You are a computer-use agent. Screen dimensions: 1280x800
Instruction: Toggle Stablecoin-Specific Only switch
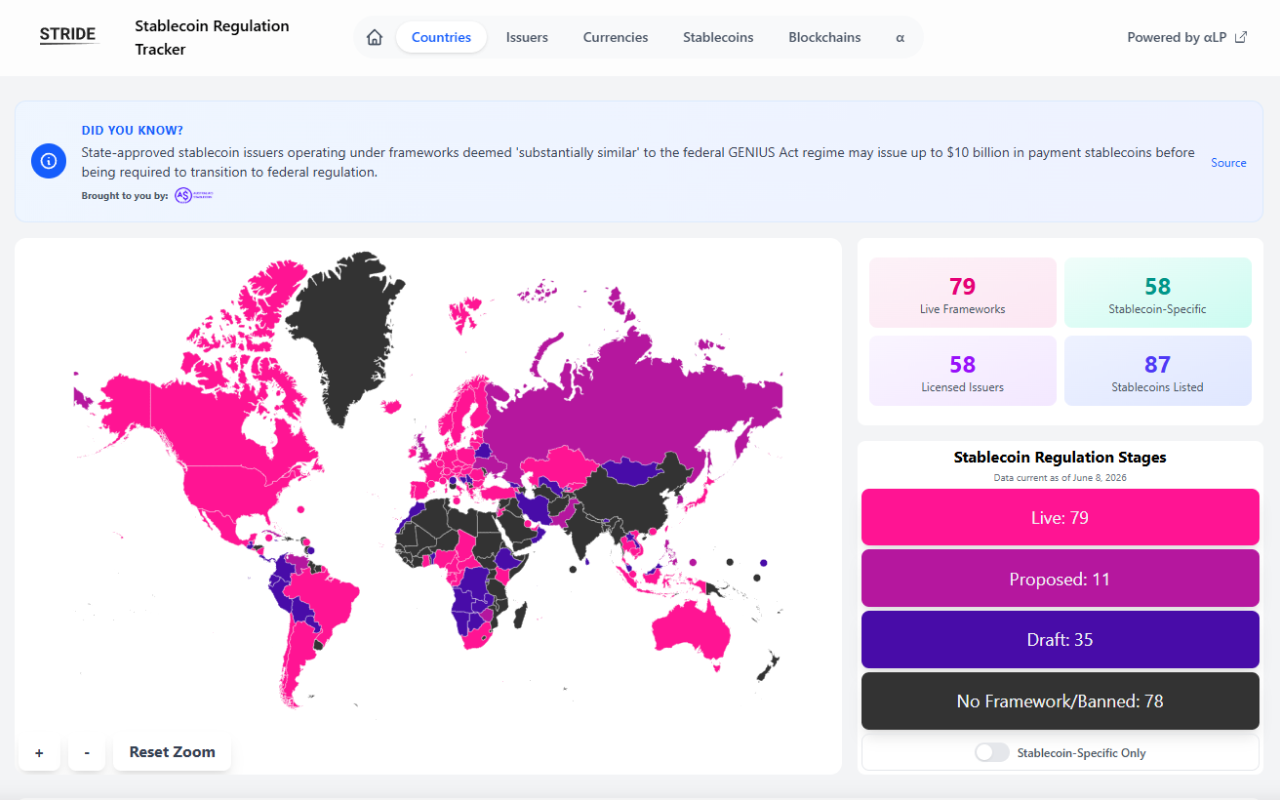tap(992, 753)
